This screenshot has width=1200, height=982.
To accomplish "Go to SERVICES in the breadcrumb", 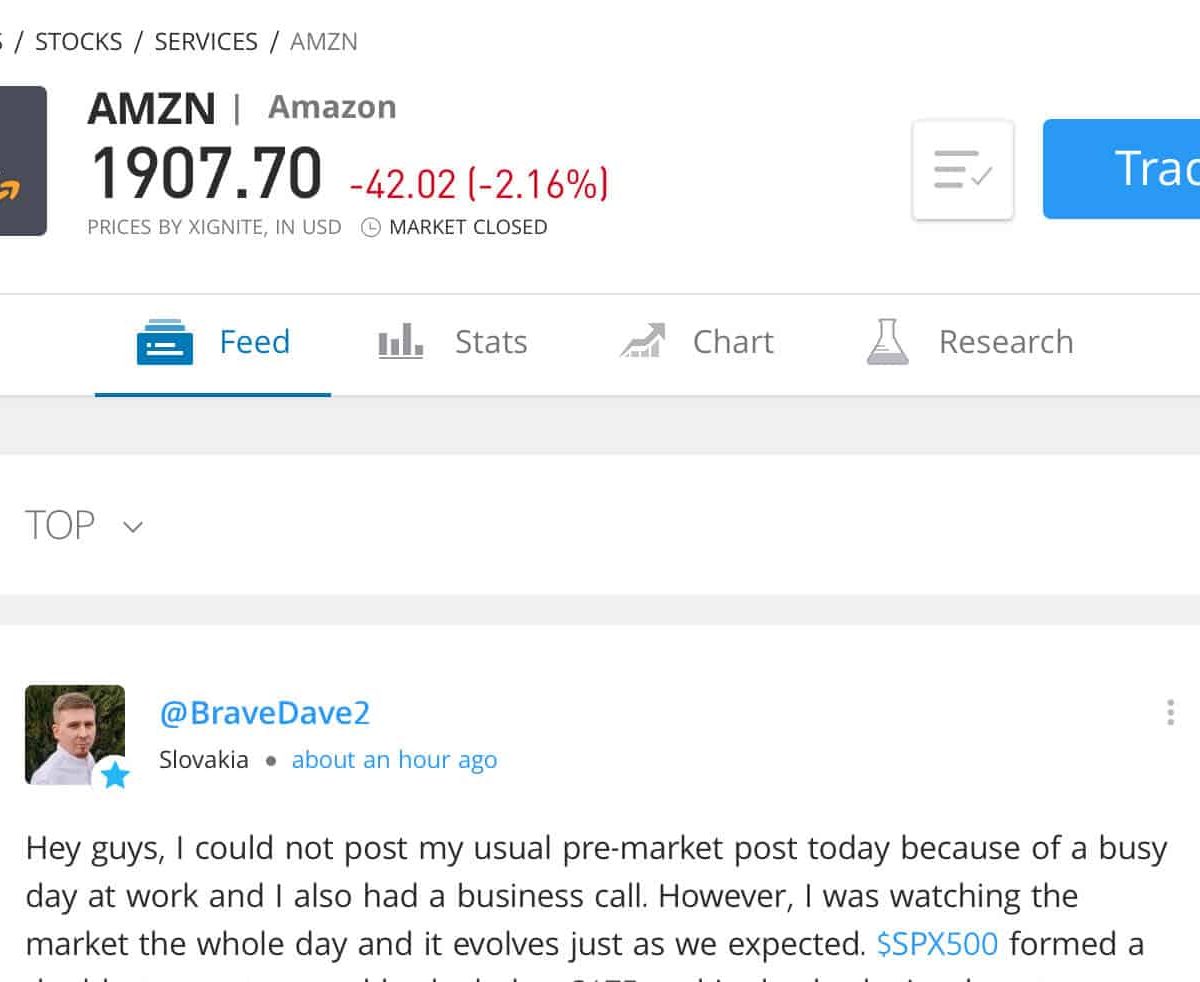I will [x=206, y=42].
